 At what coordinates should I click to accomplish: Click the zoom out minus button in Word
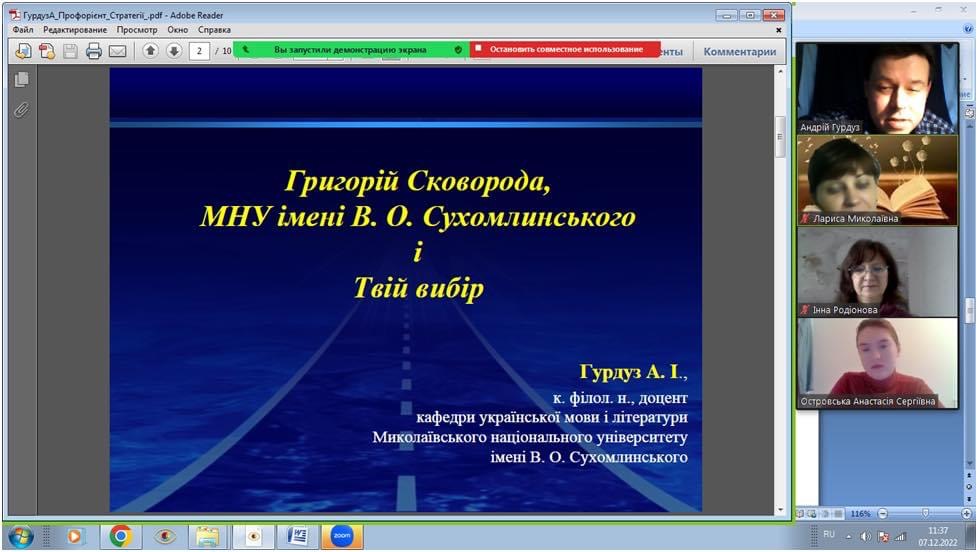click(883, 513)
